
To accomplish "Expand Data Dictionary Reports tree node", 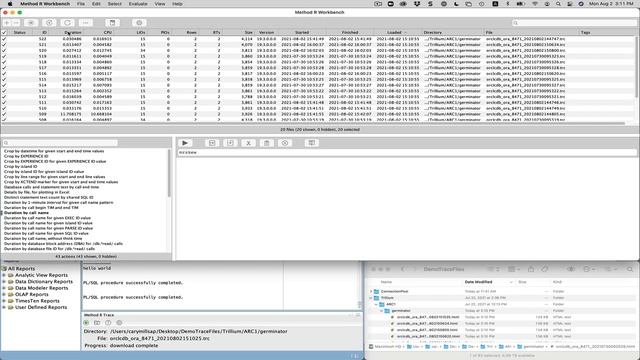I will point(4,282).
